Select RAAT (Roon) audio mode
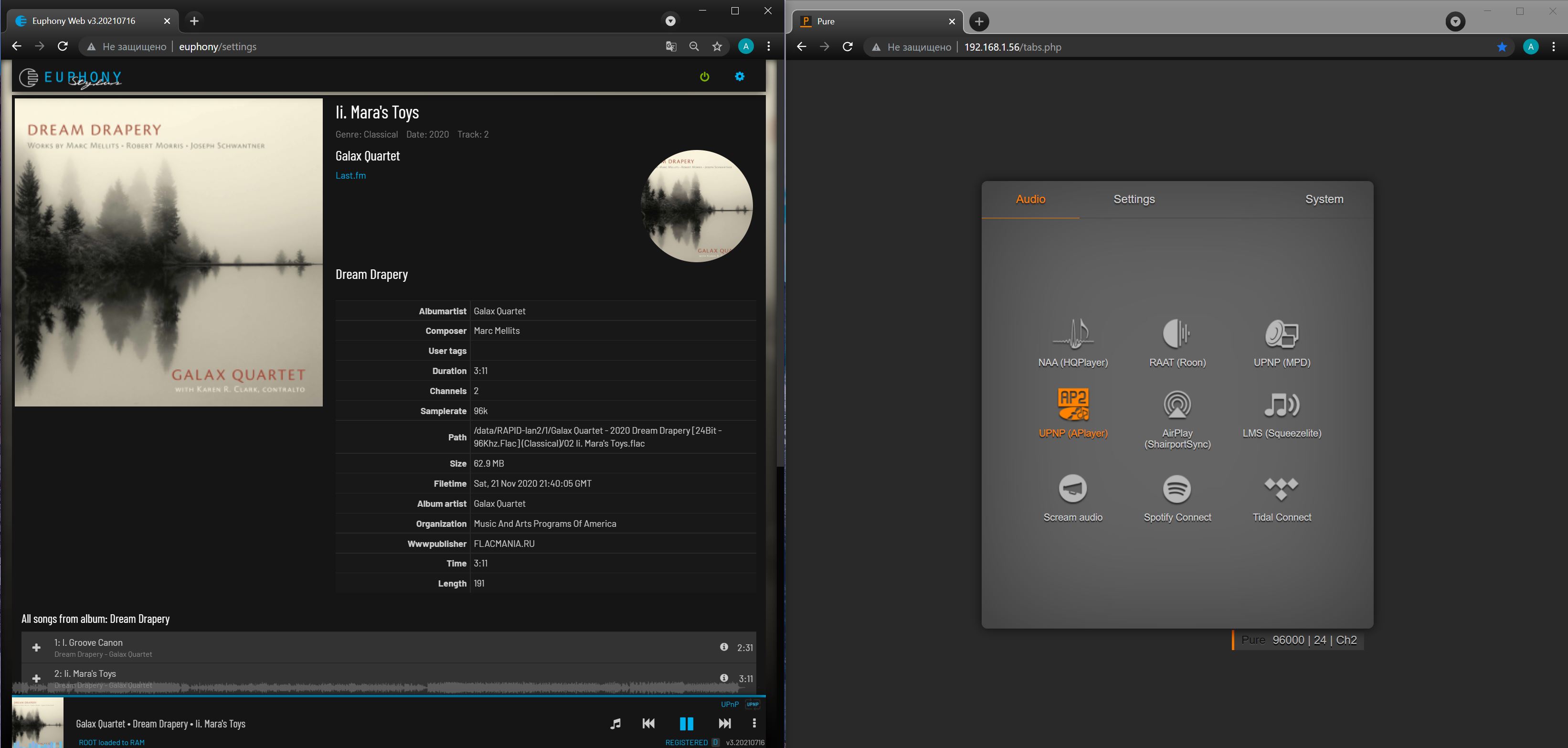 1176,334
